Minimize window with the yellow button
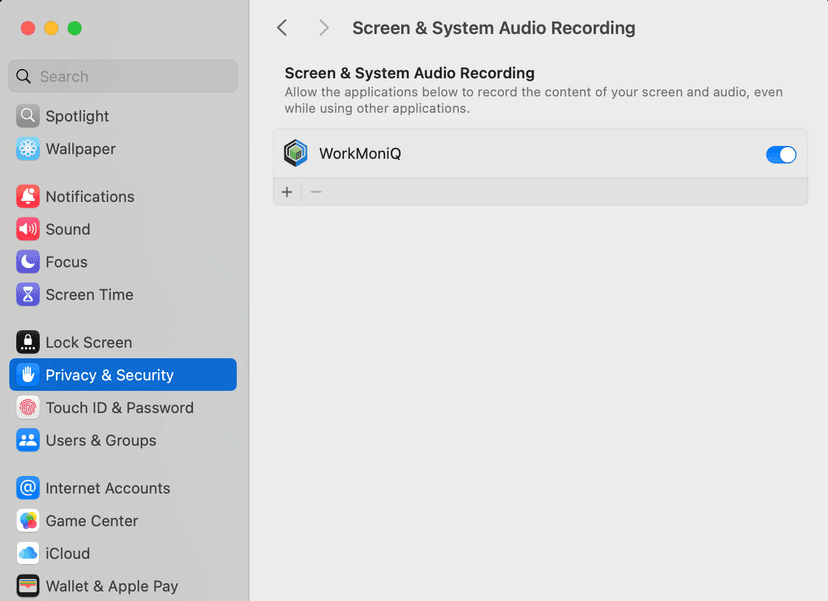 [x=51, y=28]
